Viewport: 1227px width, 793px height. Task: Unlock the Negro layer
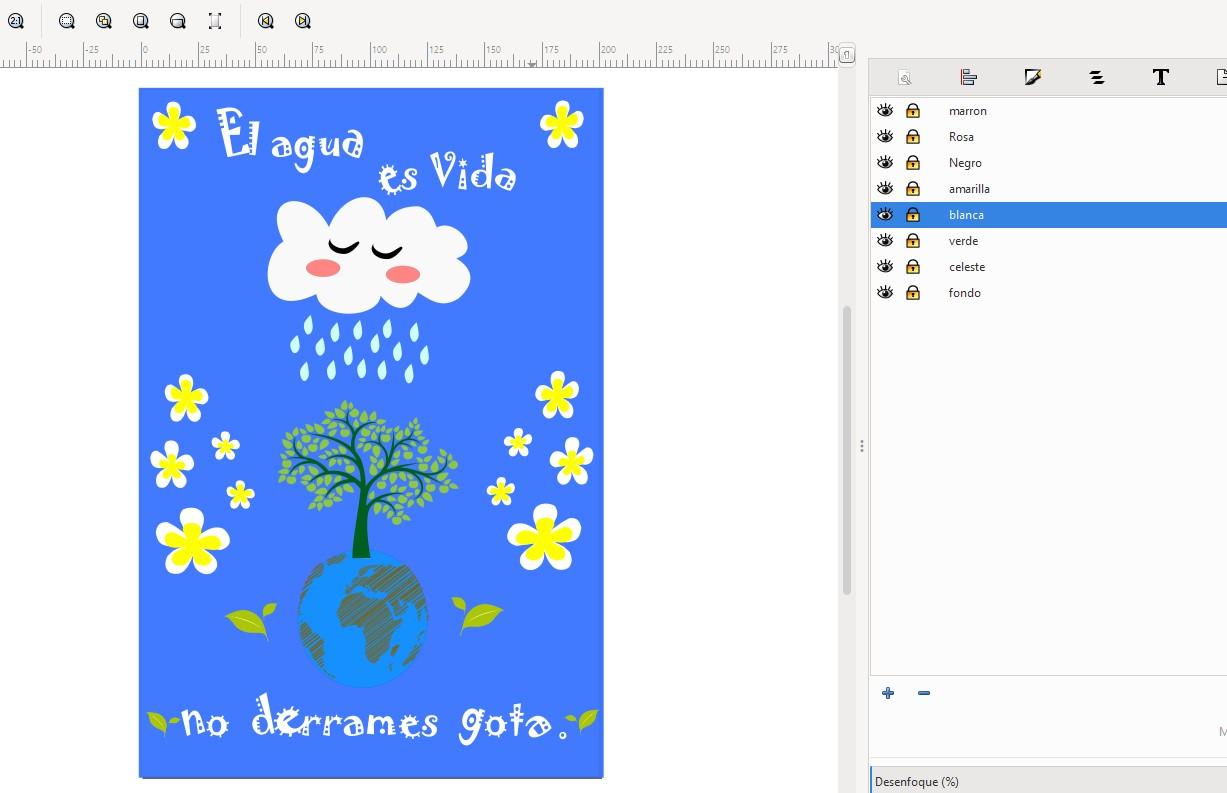click(x=913, y=163)
